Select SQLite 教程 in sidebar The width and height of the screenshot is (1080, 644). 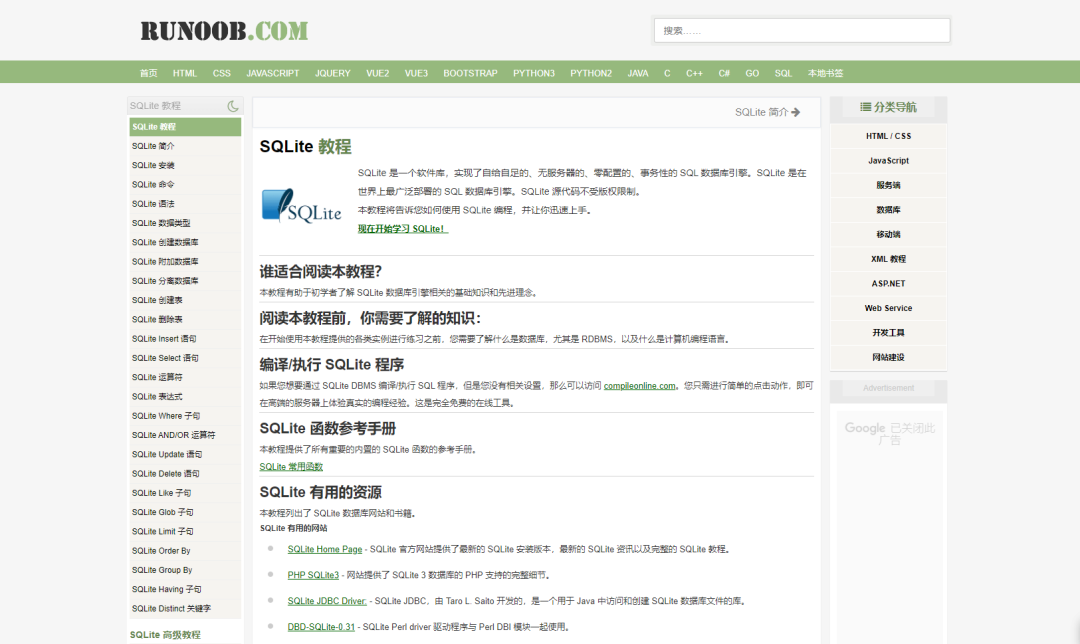click(x=185, y=127)
